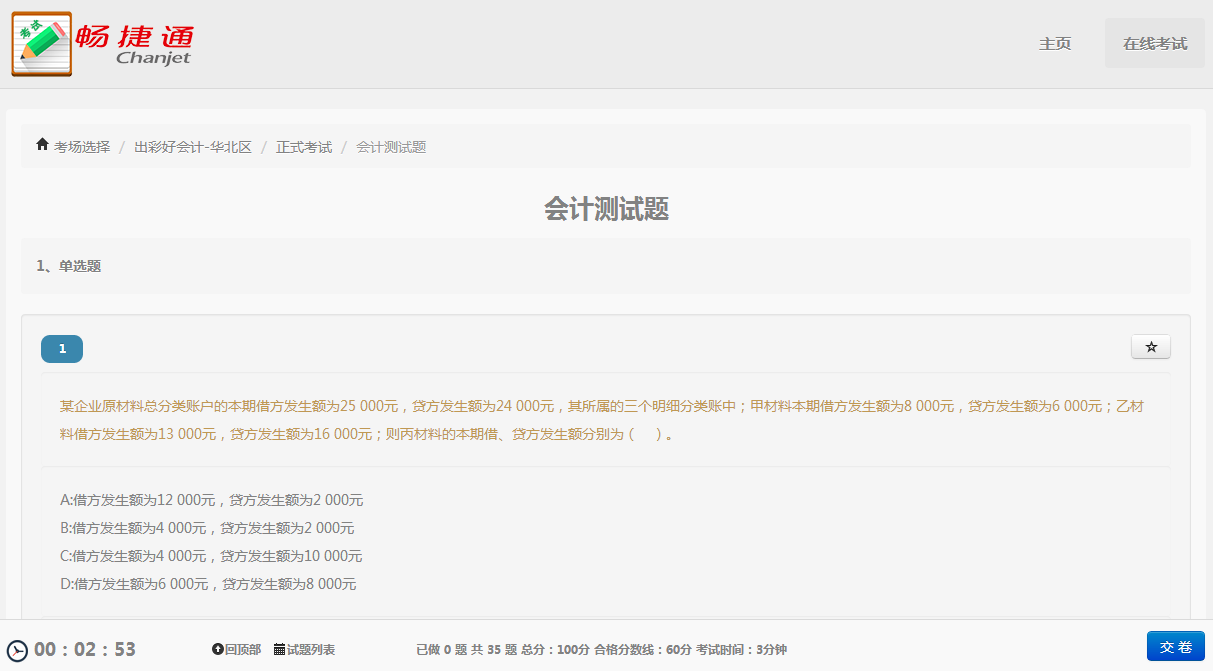Click the 回顶部 up-arrow icon
Screen dimensions: 1213x671
(217, 650)
